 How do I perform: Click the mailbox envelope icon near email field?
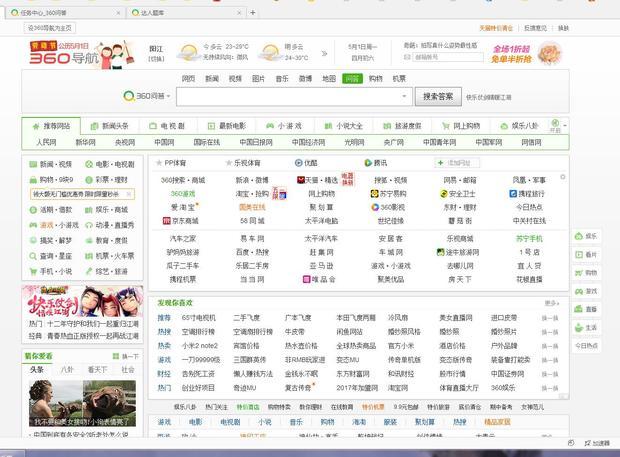(x=407, y=57)
